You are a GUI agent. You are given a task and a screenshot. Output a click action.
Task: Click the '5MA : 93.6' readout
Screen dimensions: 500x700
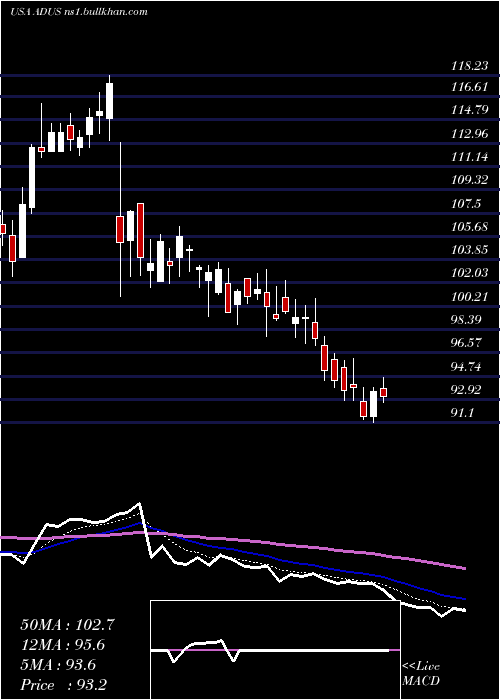click(x=58, y=665)
